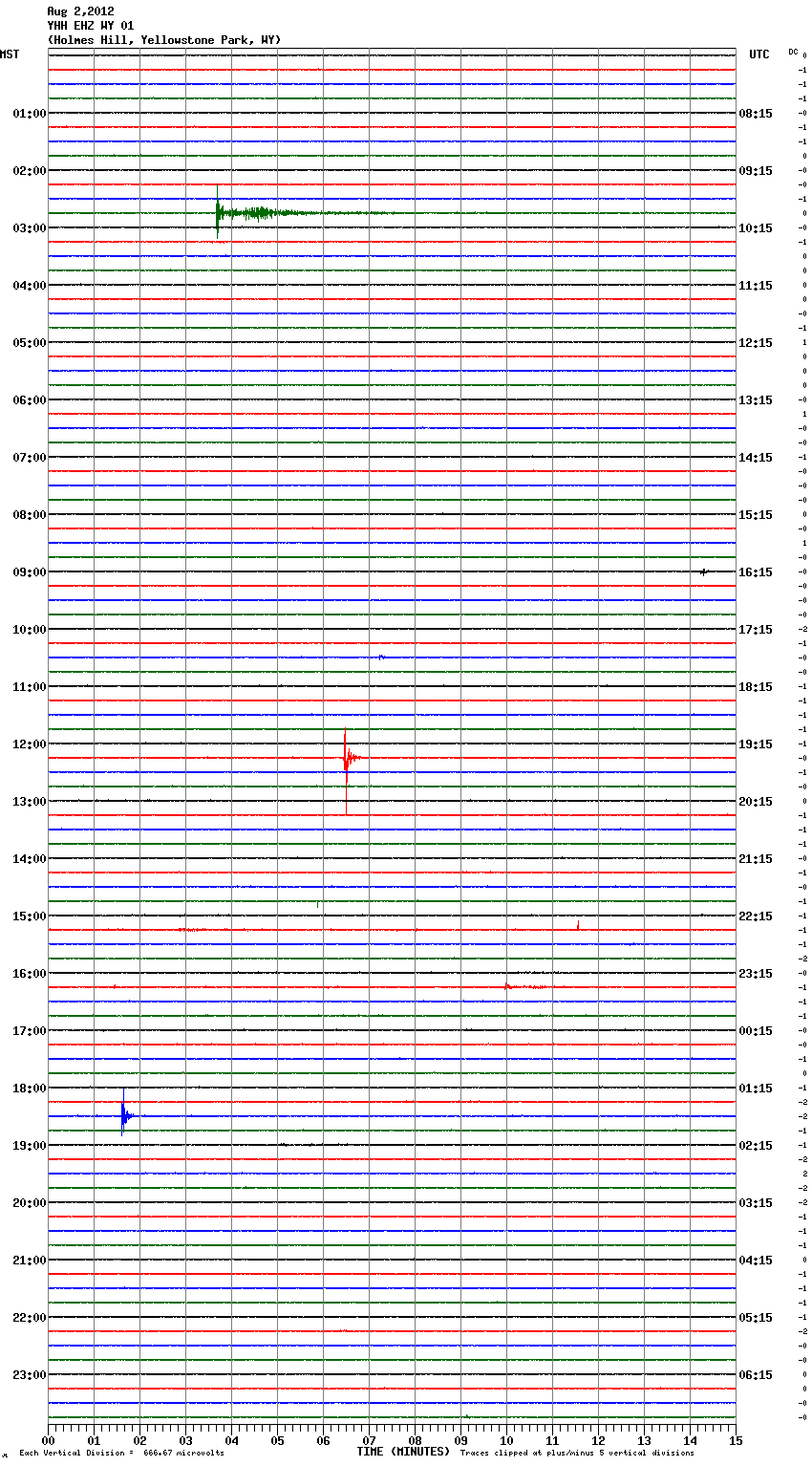Click the '11:15' UTC time label

[x=756, y=286]
